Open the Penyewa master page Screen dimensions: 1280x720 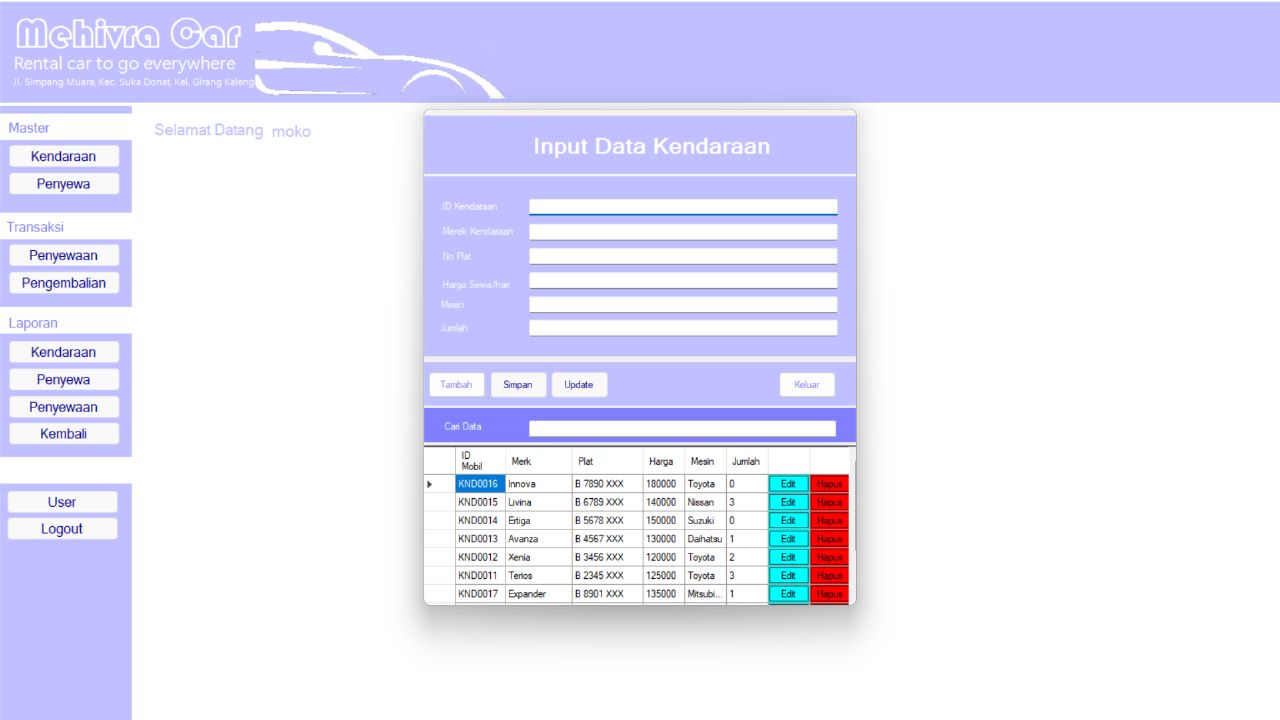tap(63, 183)
